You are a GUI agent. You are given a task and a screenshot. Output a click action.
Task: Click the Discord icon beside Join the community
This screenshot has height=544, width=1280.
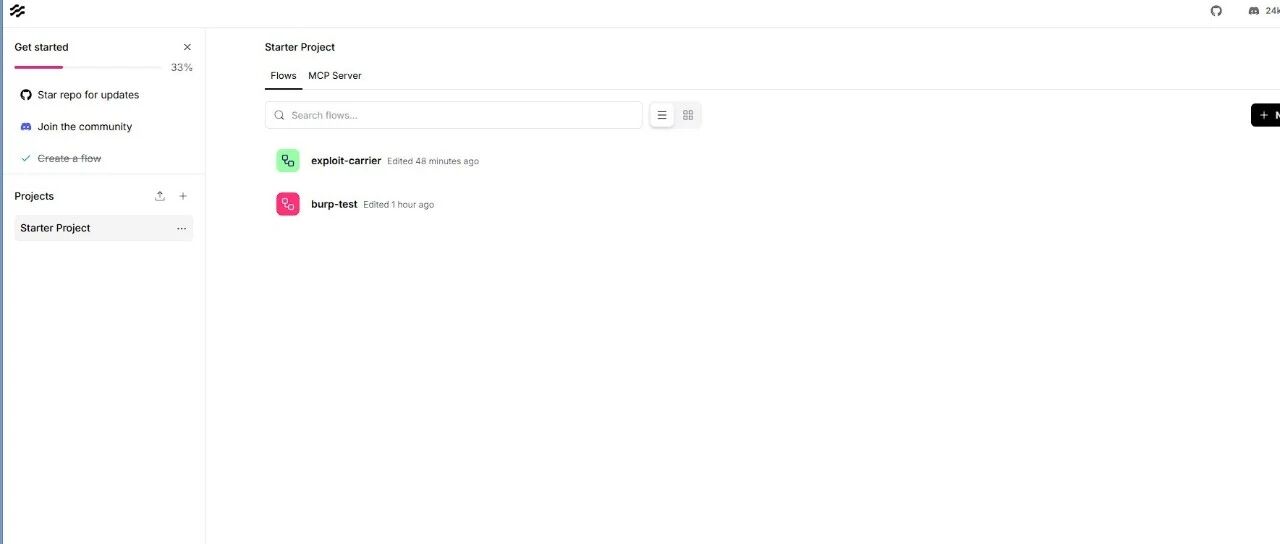coord(26,127)
